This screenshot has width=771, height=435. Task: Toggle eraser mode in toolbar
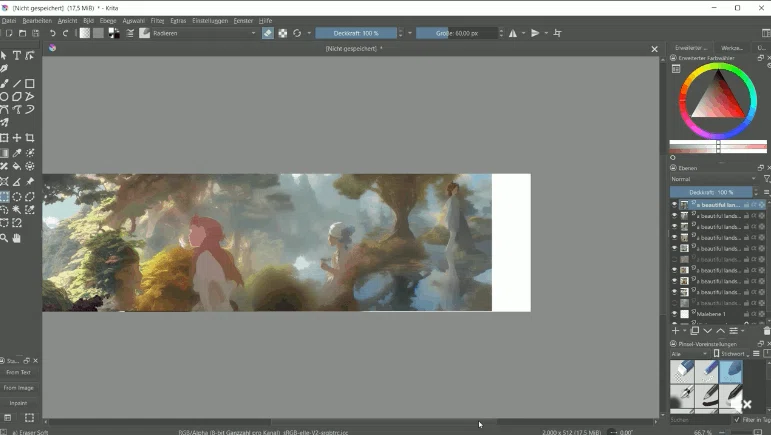pos(267,33)
